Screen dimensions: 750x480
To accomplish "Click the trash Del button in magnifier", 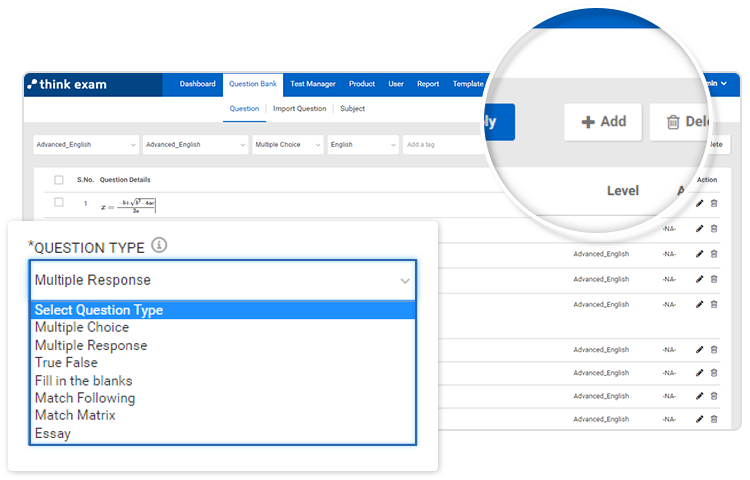I will pos(679,122).
